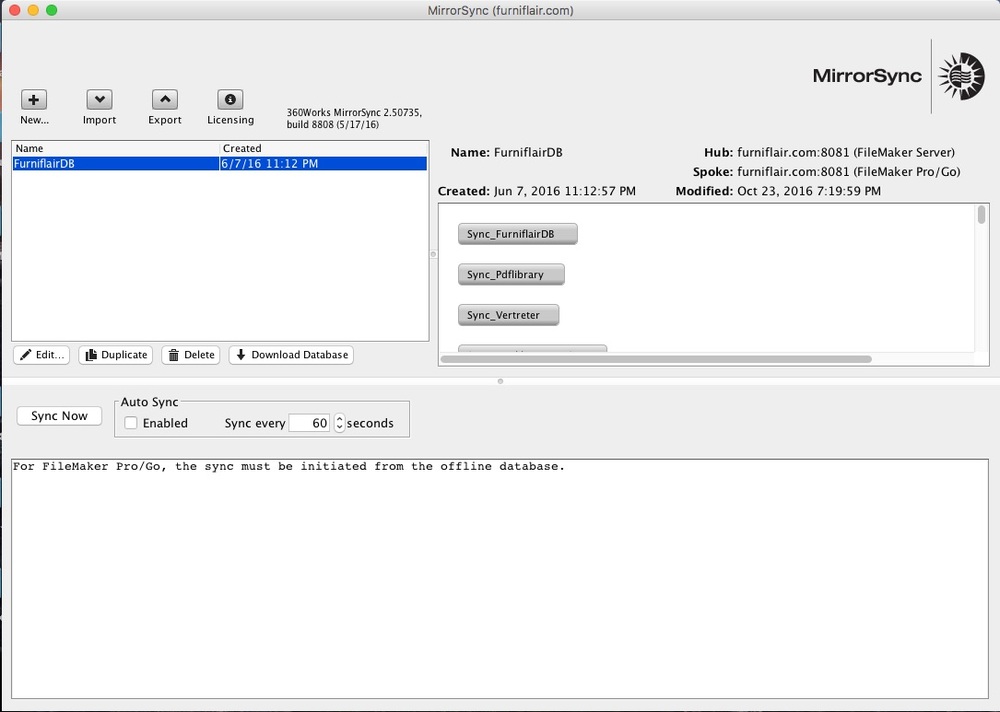Sort by the Created column header

[324, 148]
